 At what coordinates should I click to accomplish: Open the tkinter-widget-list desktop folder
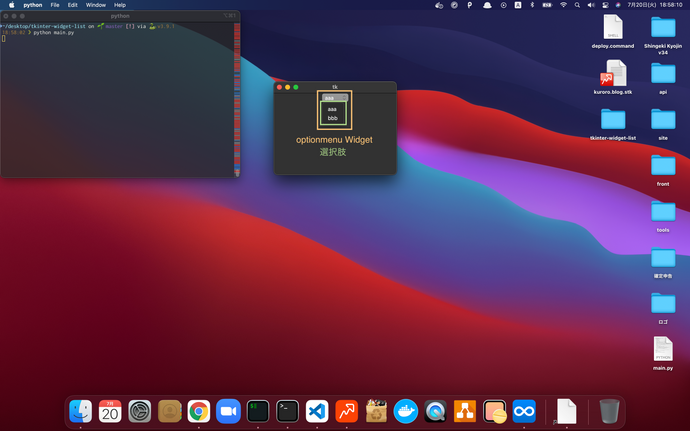point(613,124)
